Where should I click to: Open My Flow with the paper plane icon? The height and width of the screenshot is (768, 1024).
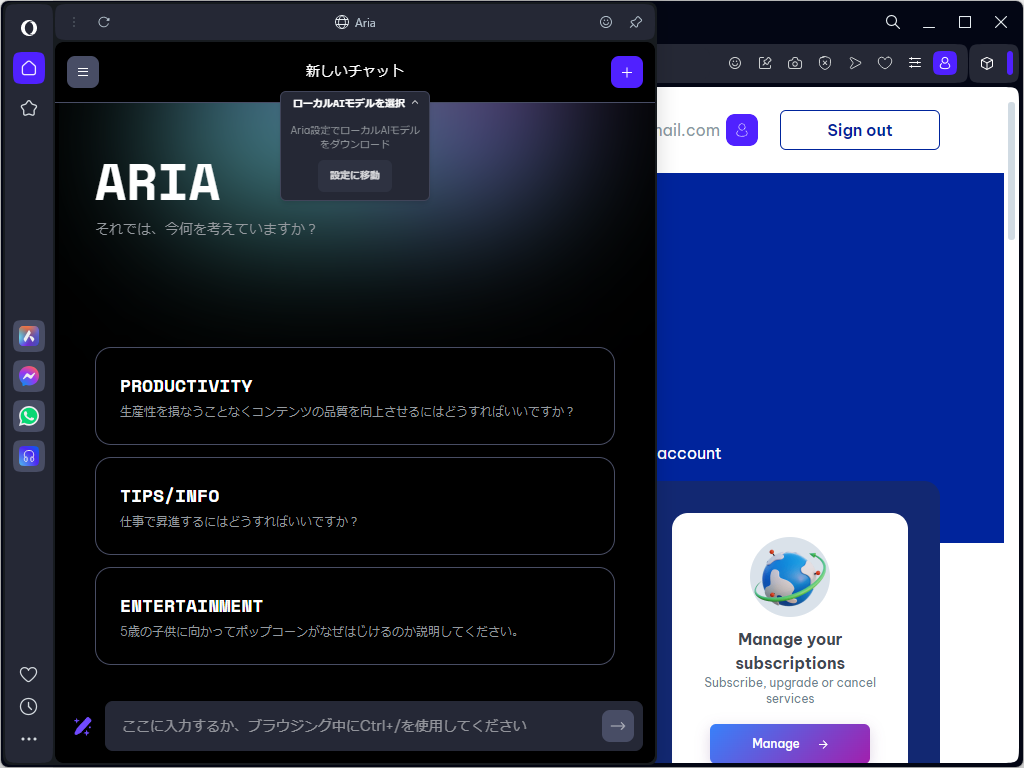[x=855, y=62]
